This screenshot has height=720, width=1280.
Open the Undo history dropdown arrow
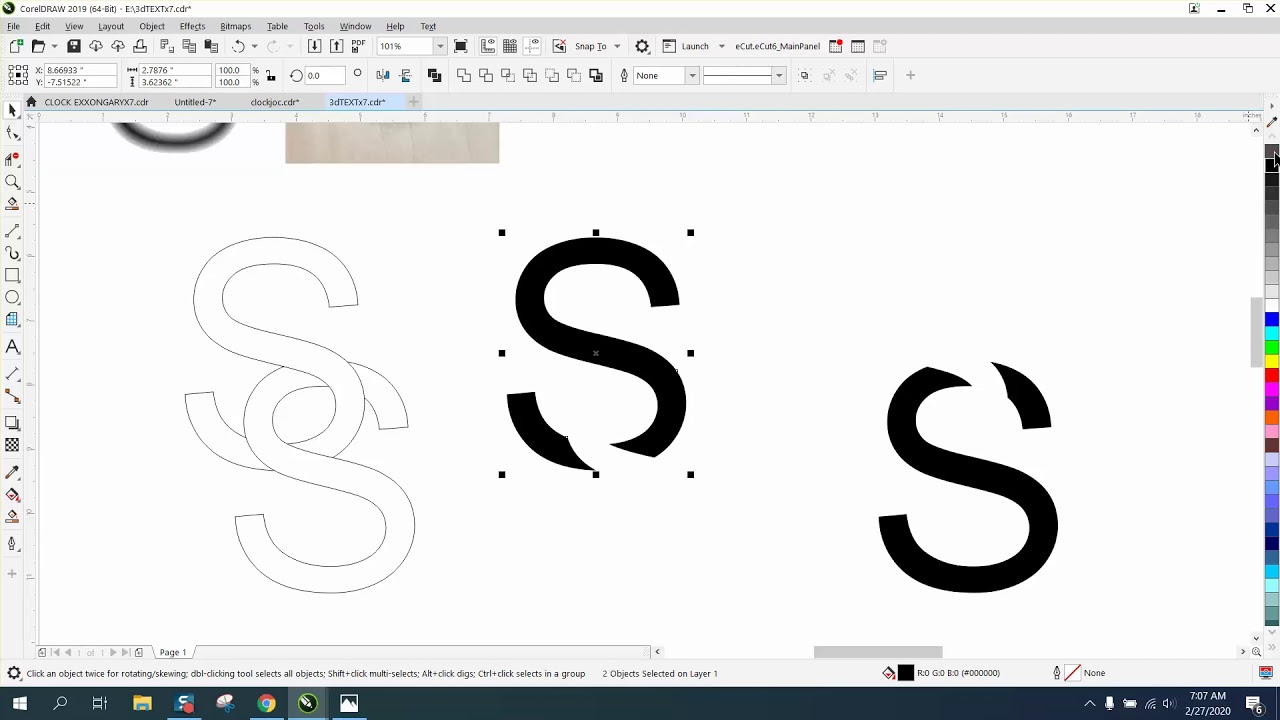[254, 46]
